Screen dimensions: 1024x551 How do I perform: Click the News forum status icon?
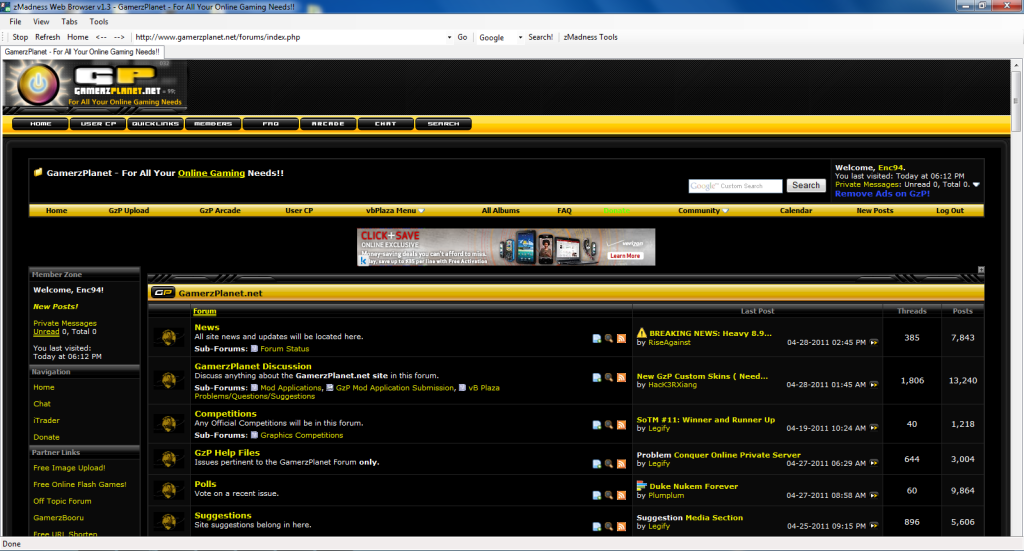pos(169,338)
